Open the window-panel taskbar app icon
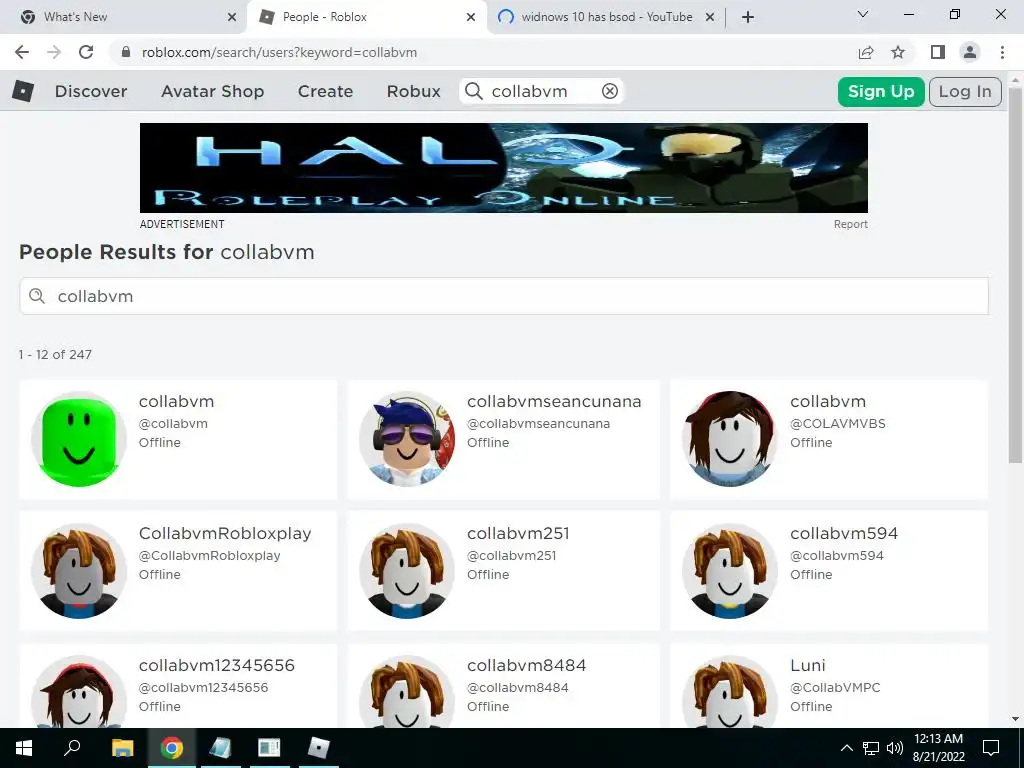 269,748
